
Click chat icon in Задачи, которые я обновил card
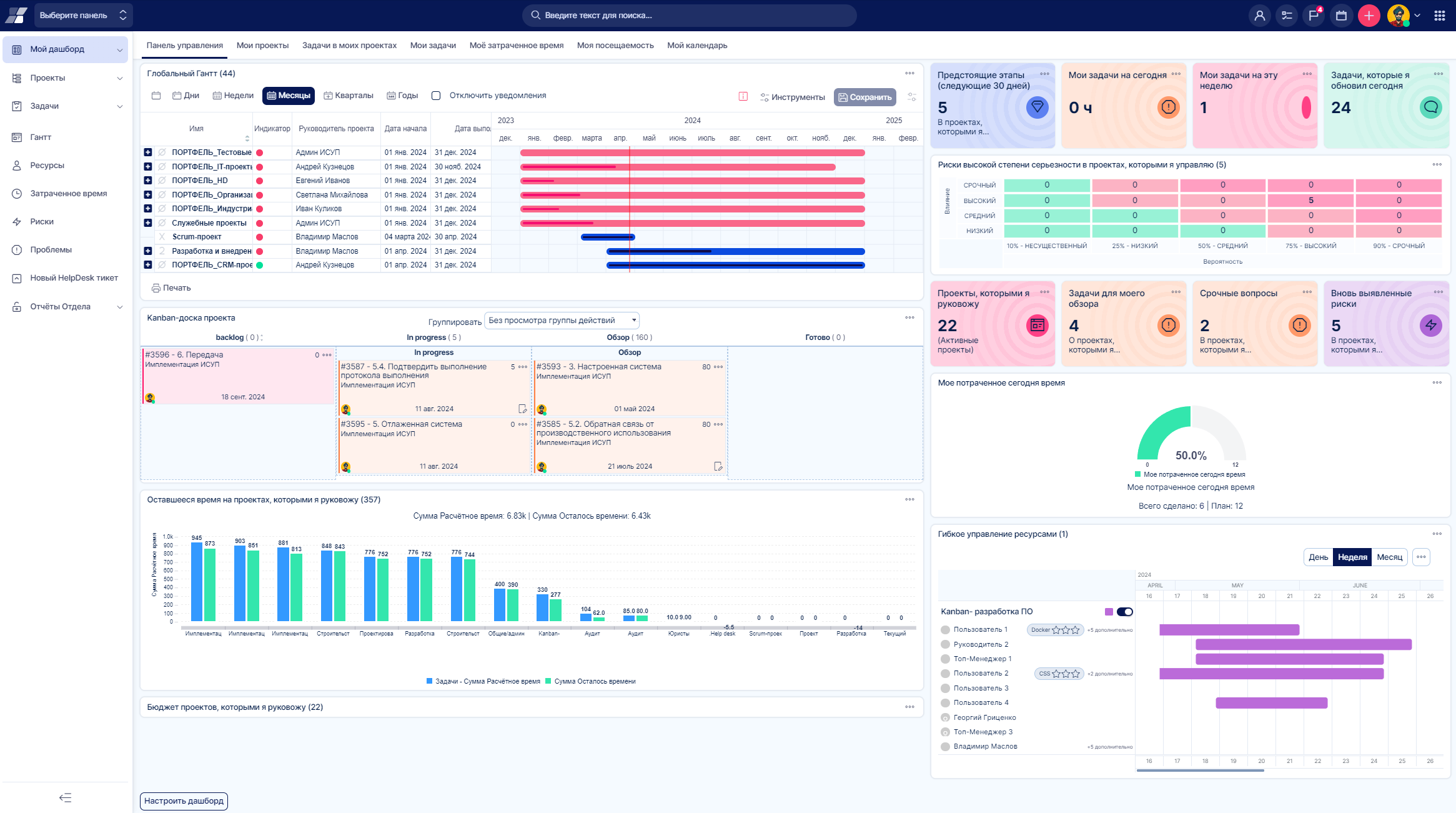tap(1430, 107)
